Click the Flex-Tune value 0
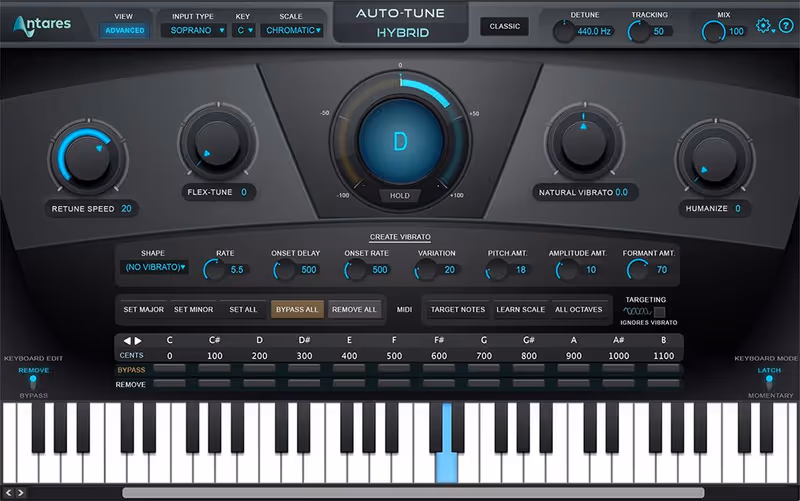800x501 pixels. (244, 192)
